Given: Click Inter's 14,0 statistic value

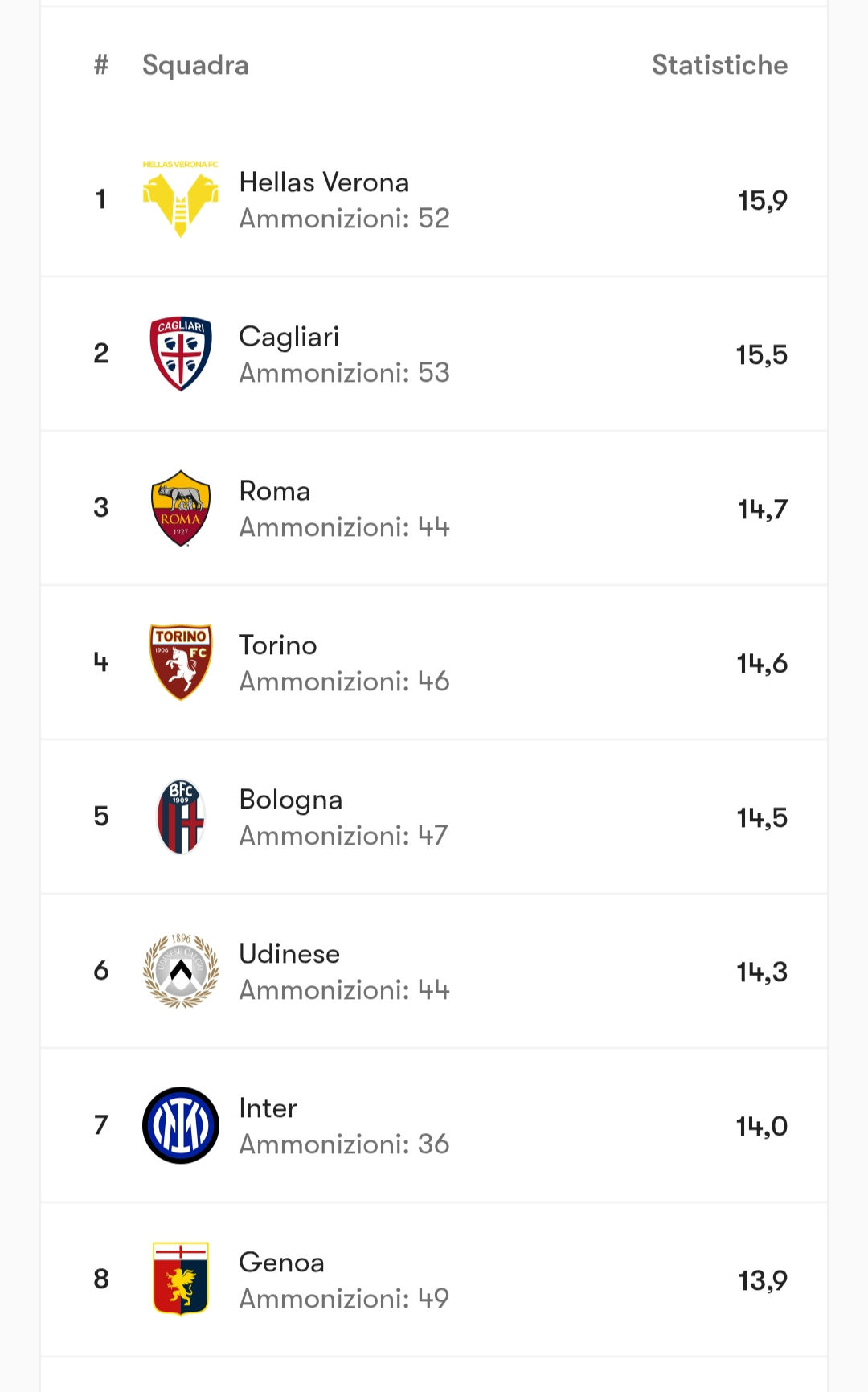Looking at the screenshot, I should (x=762, y=1126).
